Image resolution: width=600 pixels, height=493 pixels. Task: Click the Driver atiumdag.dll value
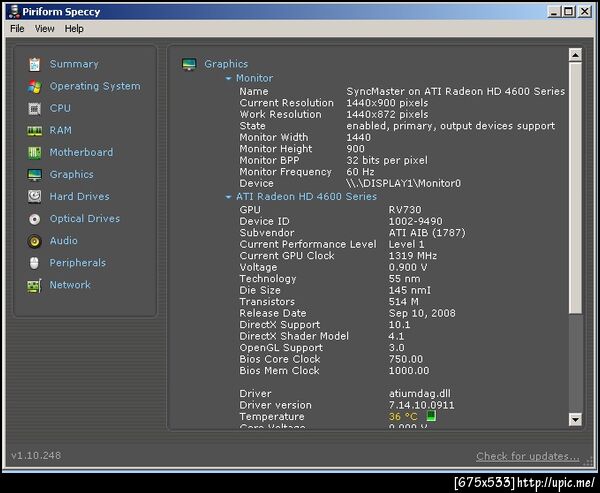coord(420,393)
